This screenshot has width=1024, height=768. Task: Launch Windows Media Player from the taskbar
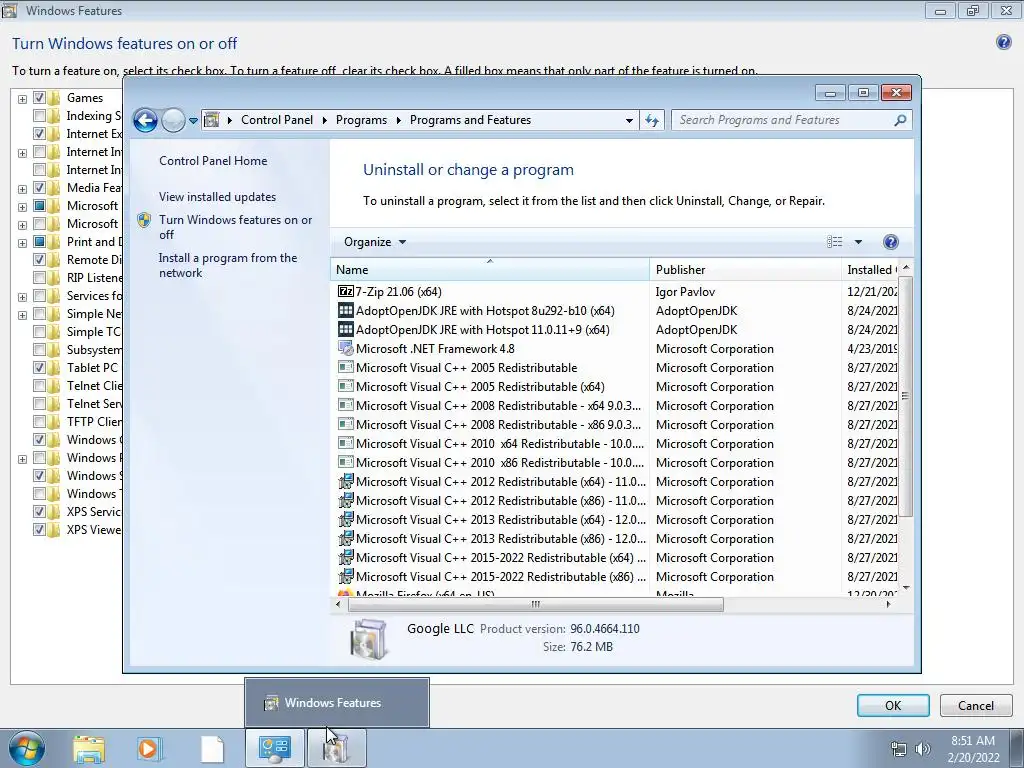pyautogui.click(x=149, y=748)
